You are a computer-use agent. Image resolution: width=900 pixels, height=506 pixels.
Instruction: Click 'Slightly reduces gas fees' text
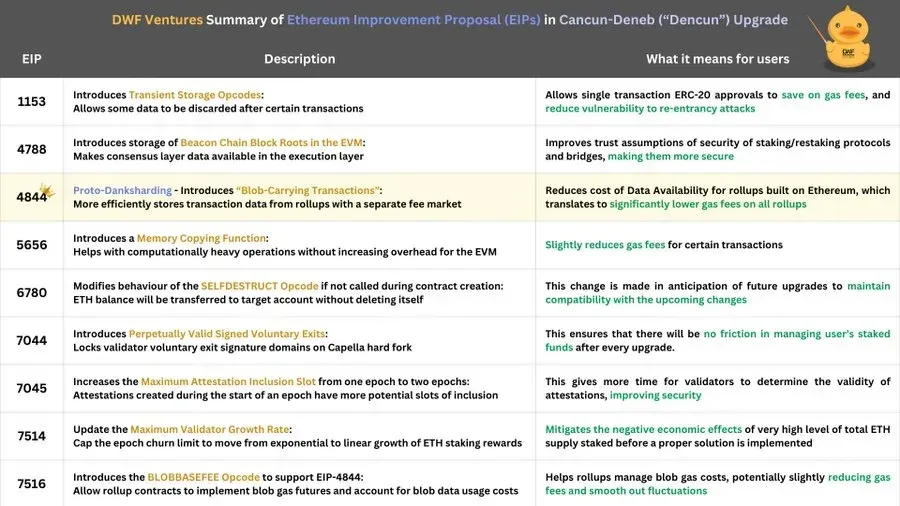(x=605, y=245)
